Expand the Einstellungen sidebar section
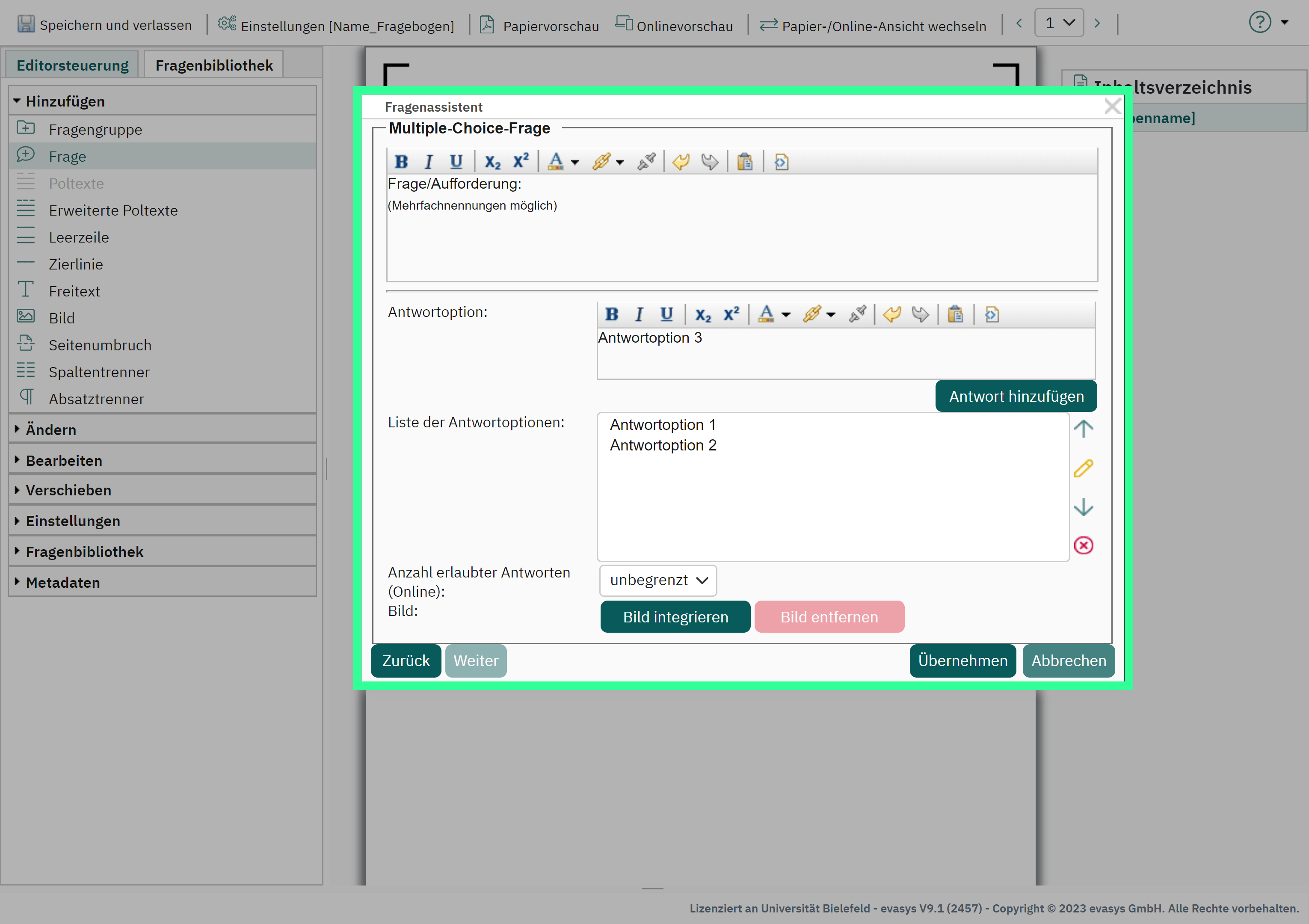 click(163, 521)
